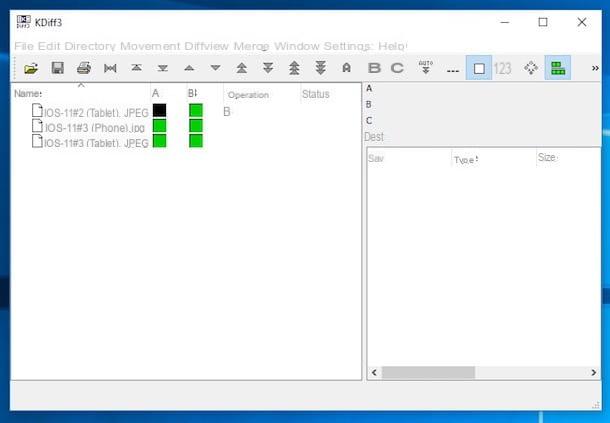Toggle green split diff window icon
The width and height of the screenshot is (610, 423).
557,68
